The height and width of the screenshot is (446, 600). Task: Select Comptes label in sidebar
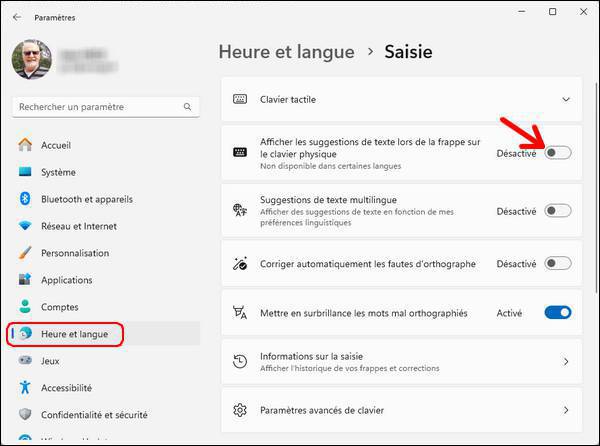tap(60, 307)
